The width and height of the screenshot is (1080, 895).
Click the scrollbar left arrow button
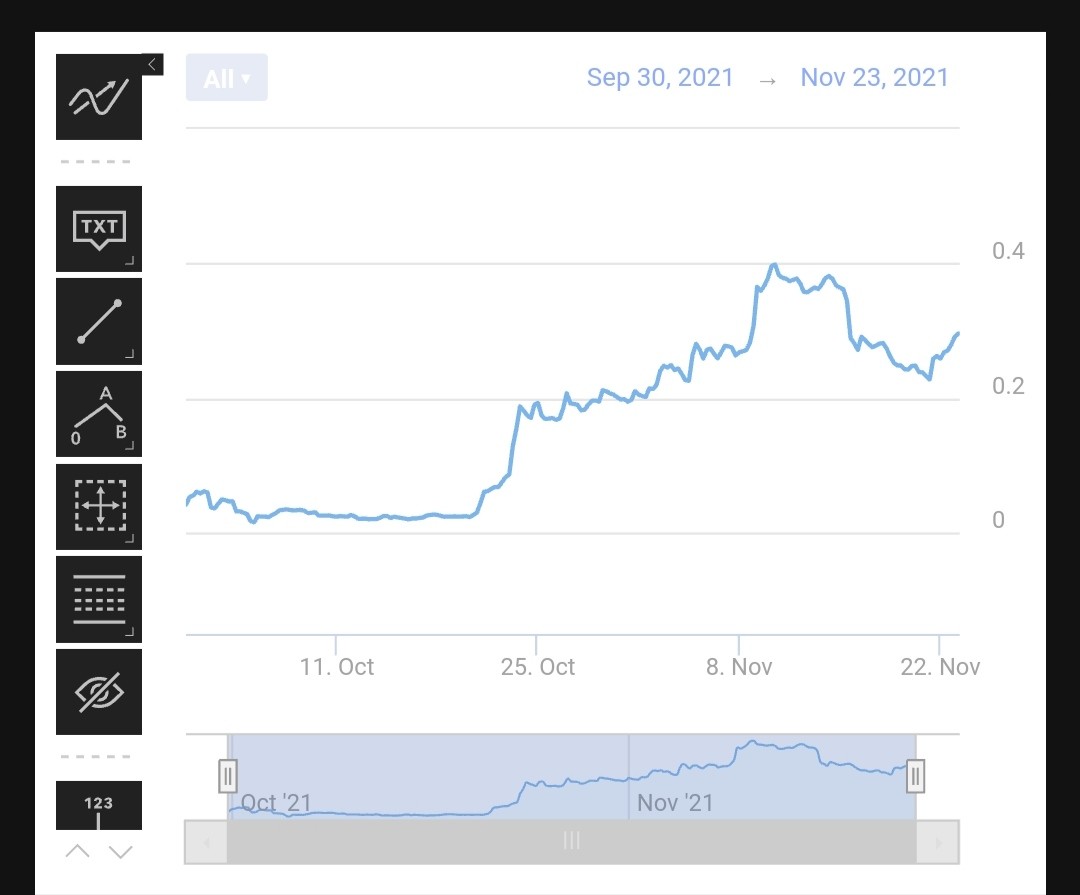tap(206, 842)
